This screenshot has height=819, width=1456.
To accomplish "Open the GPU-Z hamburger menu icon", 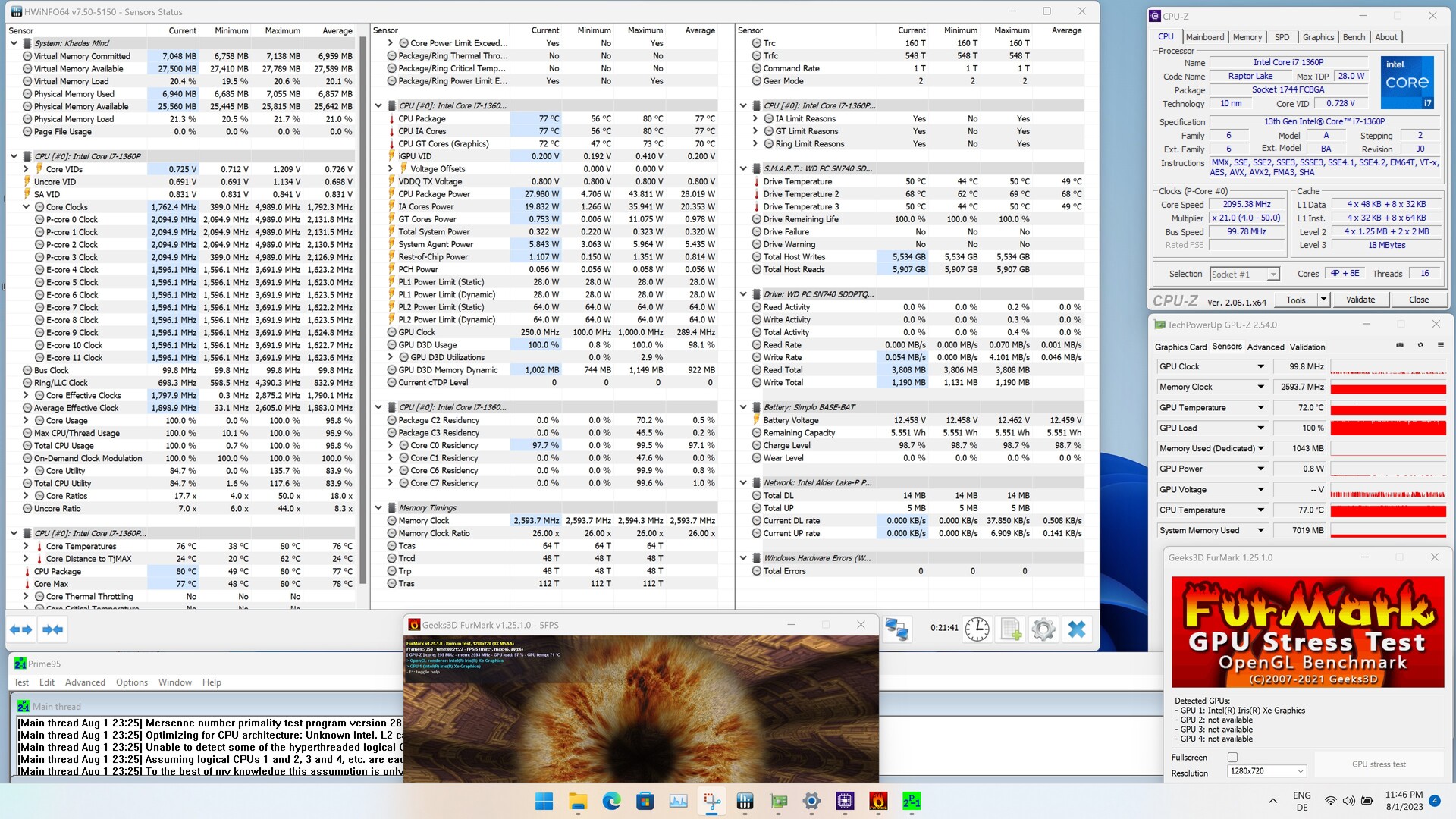I will pos(1441,345).
